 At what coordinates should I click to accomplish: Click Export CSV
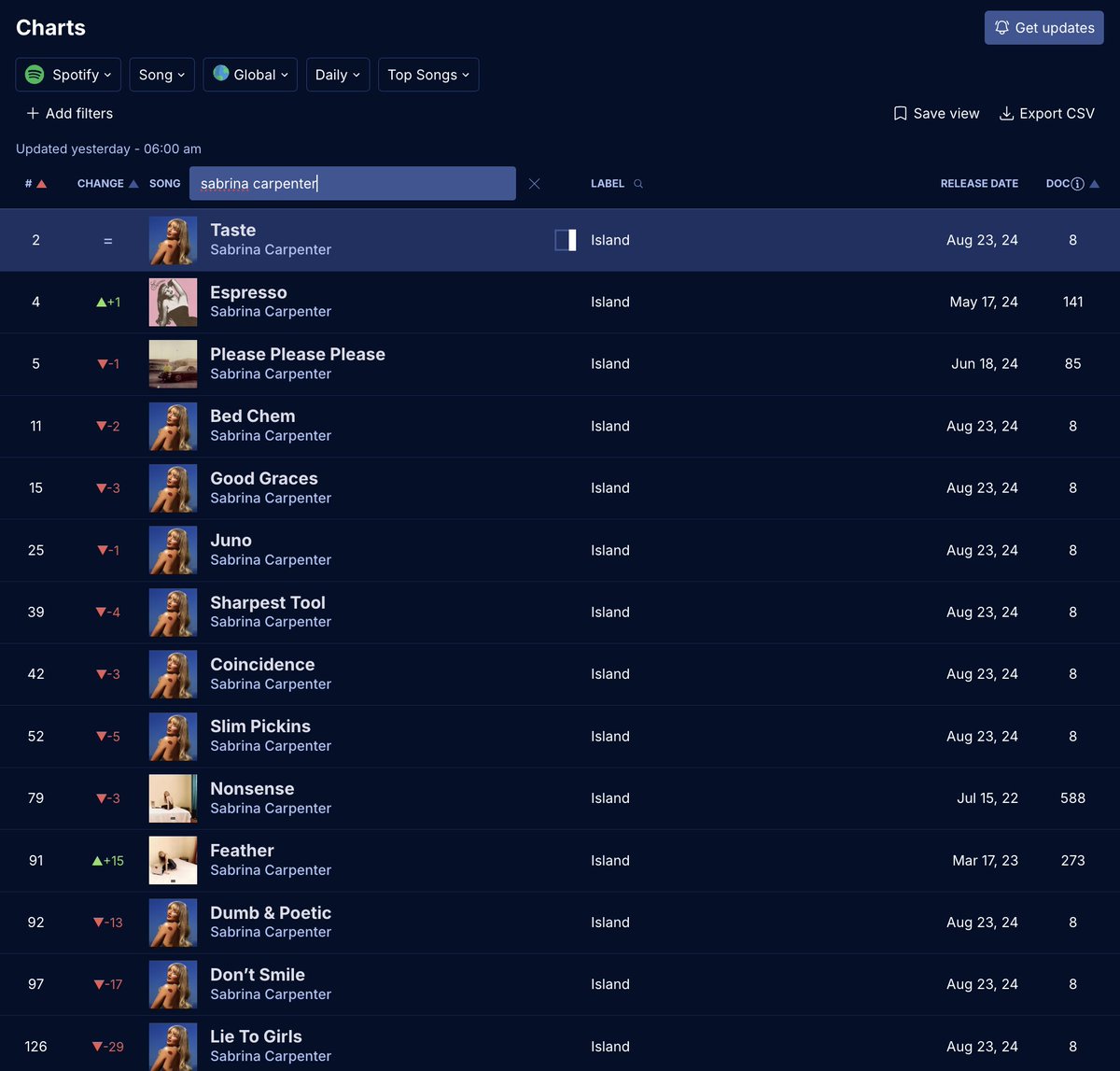click(x=1047, y=113)
